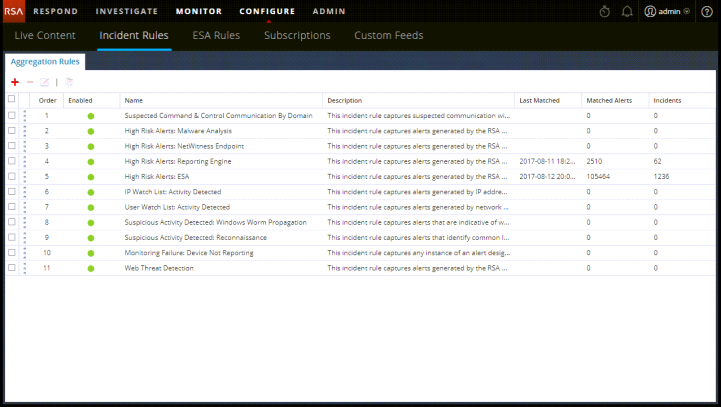
Task: Click the help question mark icon
Action: pos(708,11)
